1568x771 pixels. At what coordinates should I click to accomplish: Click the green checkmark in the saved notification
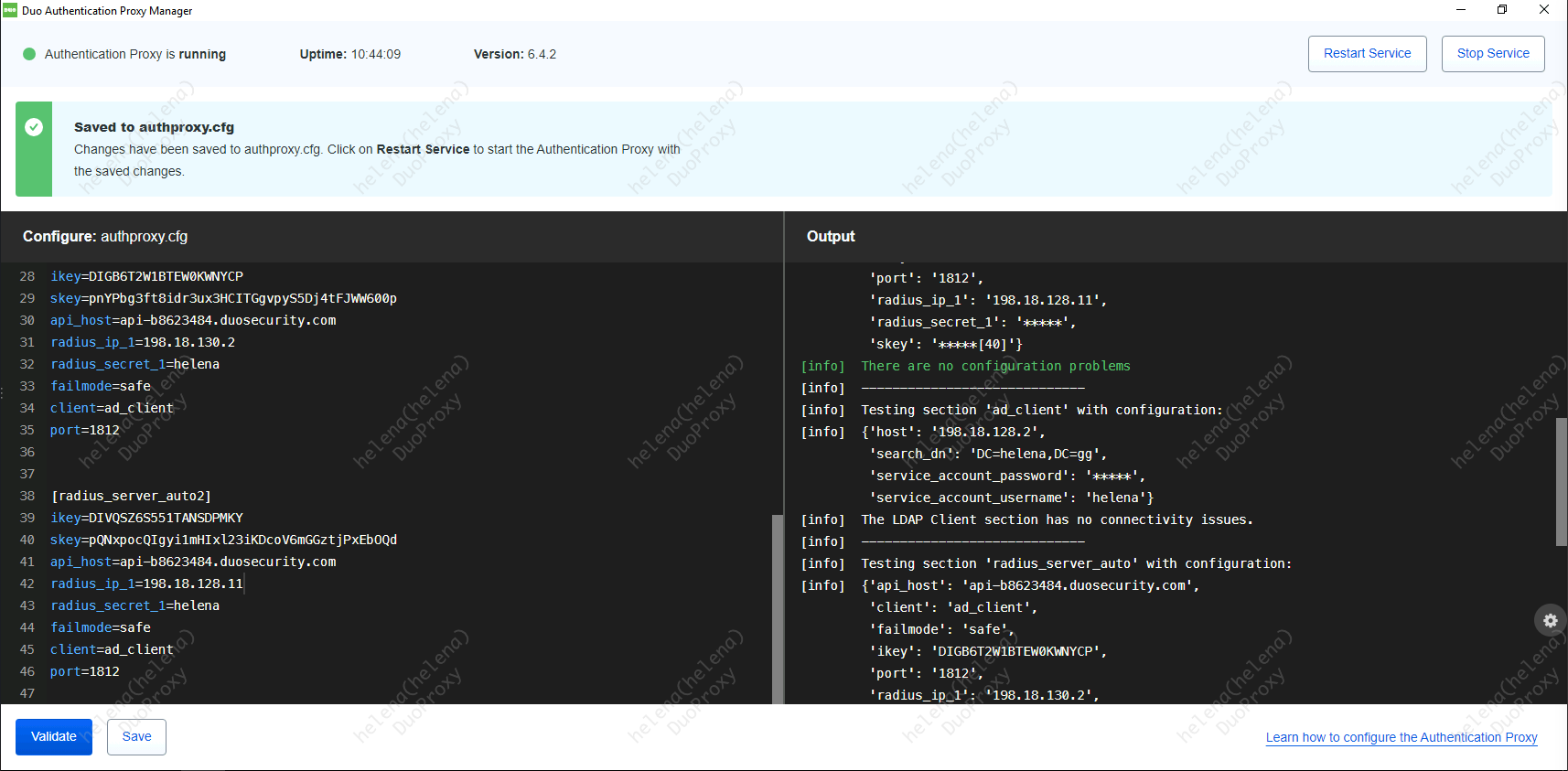pos(34,127)
